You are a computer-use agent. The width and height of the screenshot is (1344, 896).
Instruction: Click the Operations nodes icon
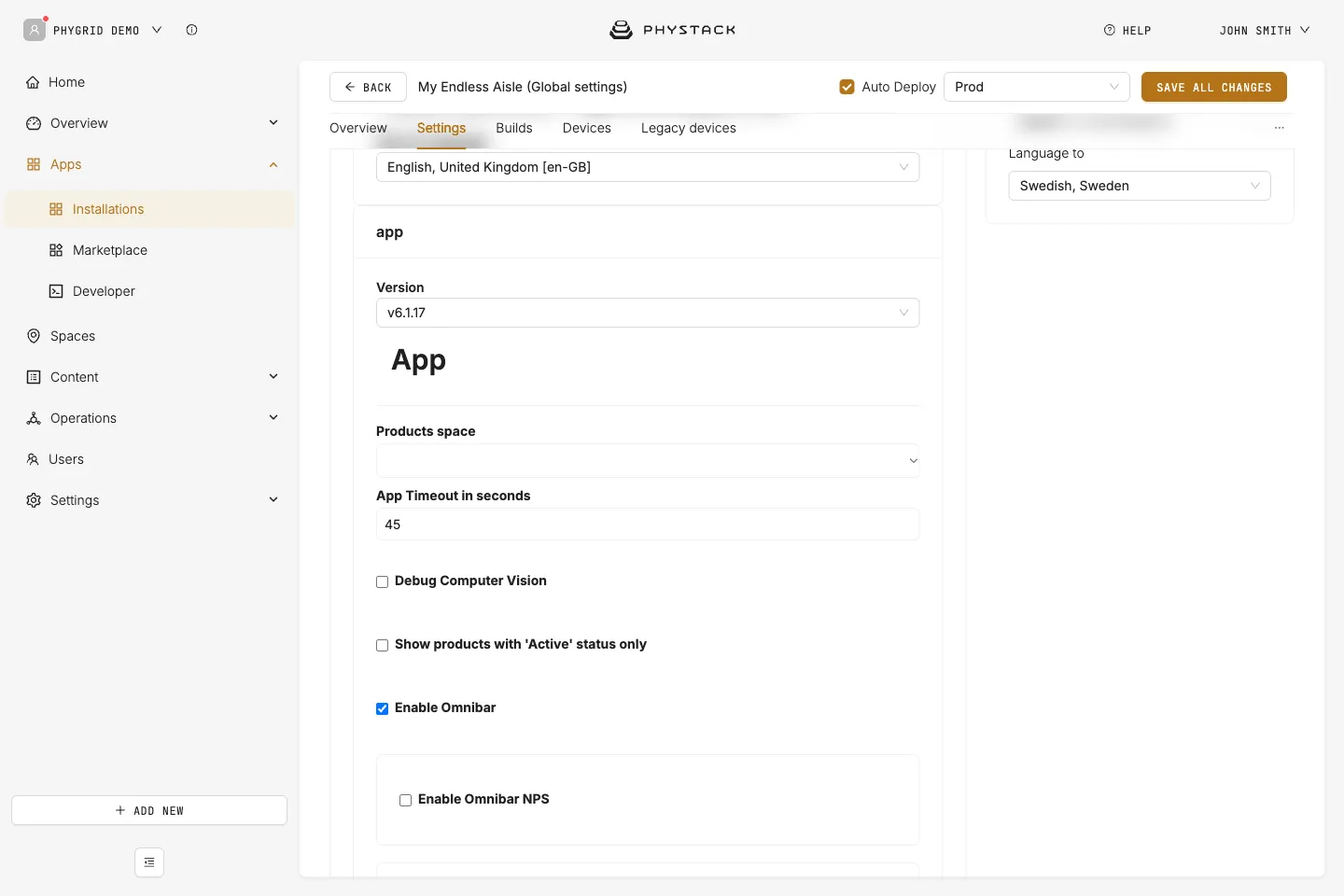click(34, 418)
